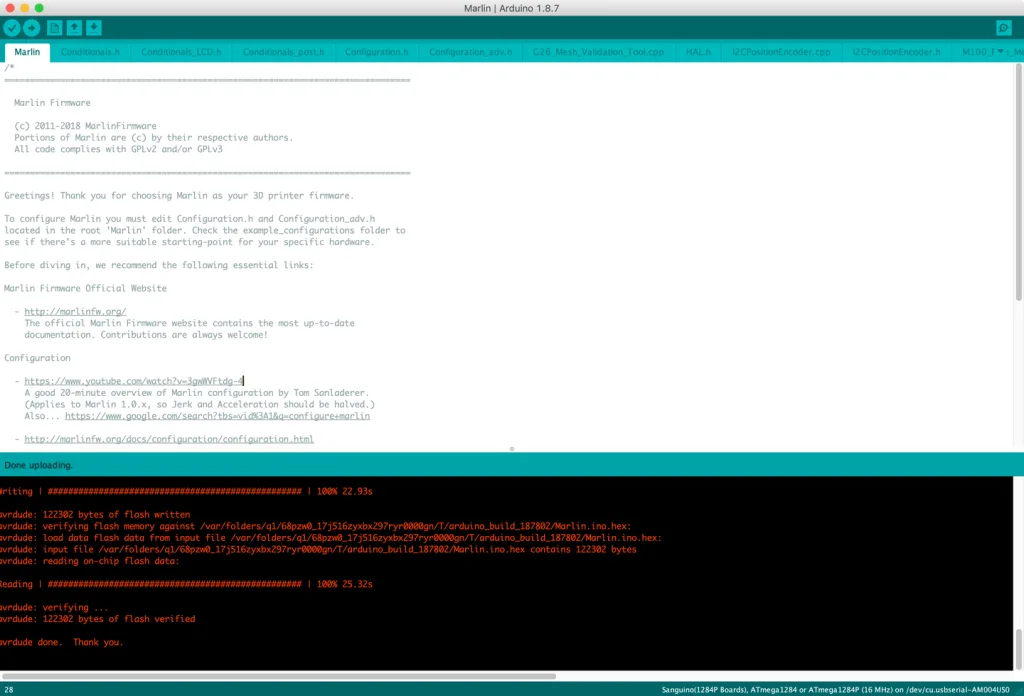Click the http://marlinfw.org/ link
Image resolution: width=1024 pixels, height=696 pixels.
pyautogui.click(x=75, y=312)
